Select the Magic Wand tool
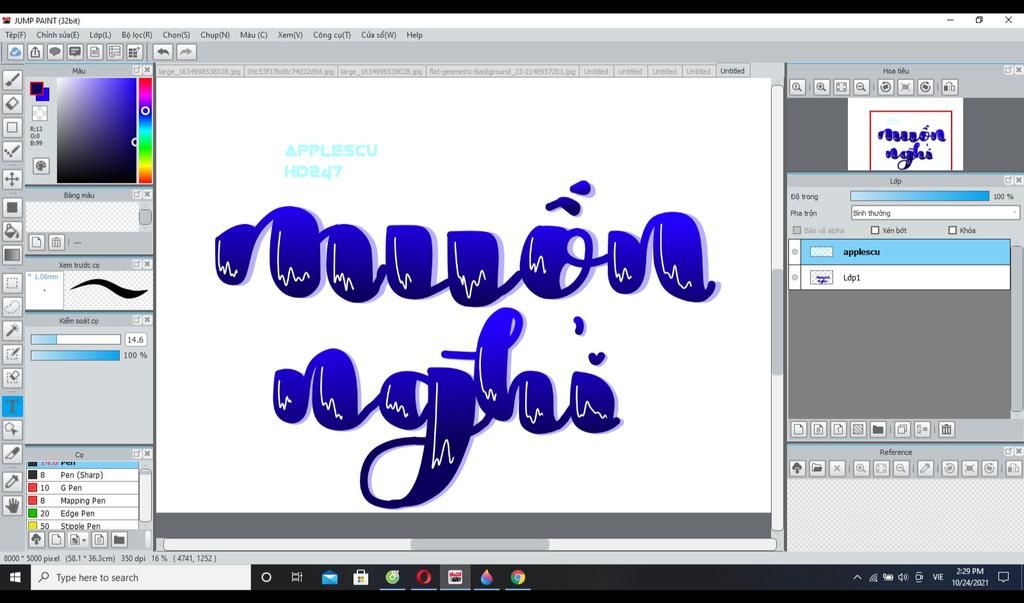 pyautogui.click(x=12, y=331)
